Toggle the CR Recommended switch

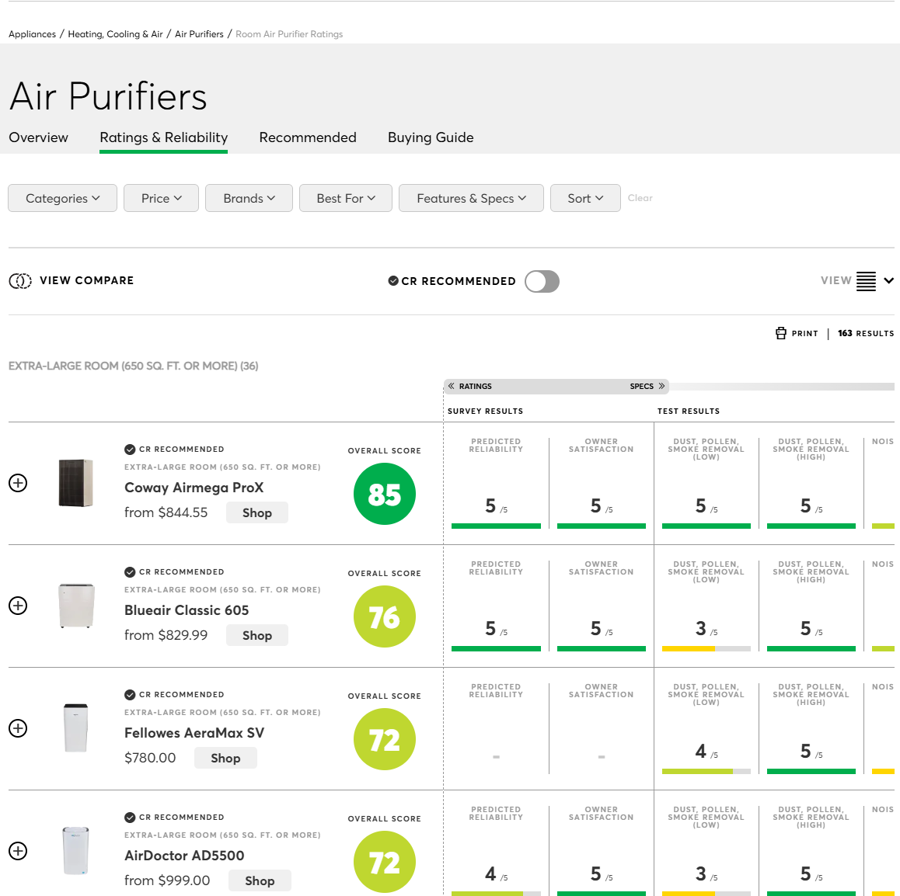click(x=542, y=281)
